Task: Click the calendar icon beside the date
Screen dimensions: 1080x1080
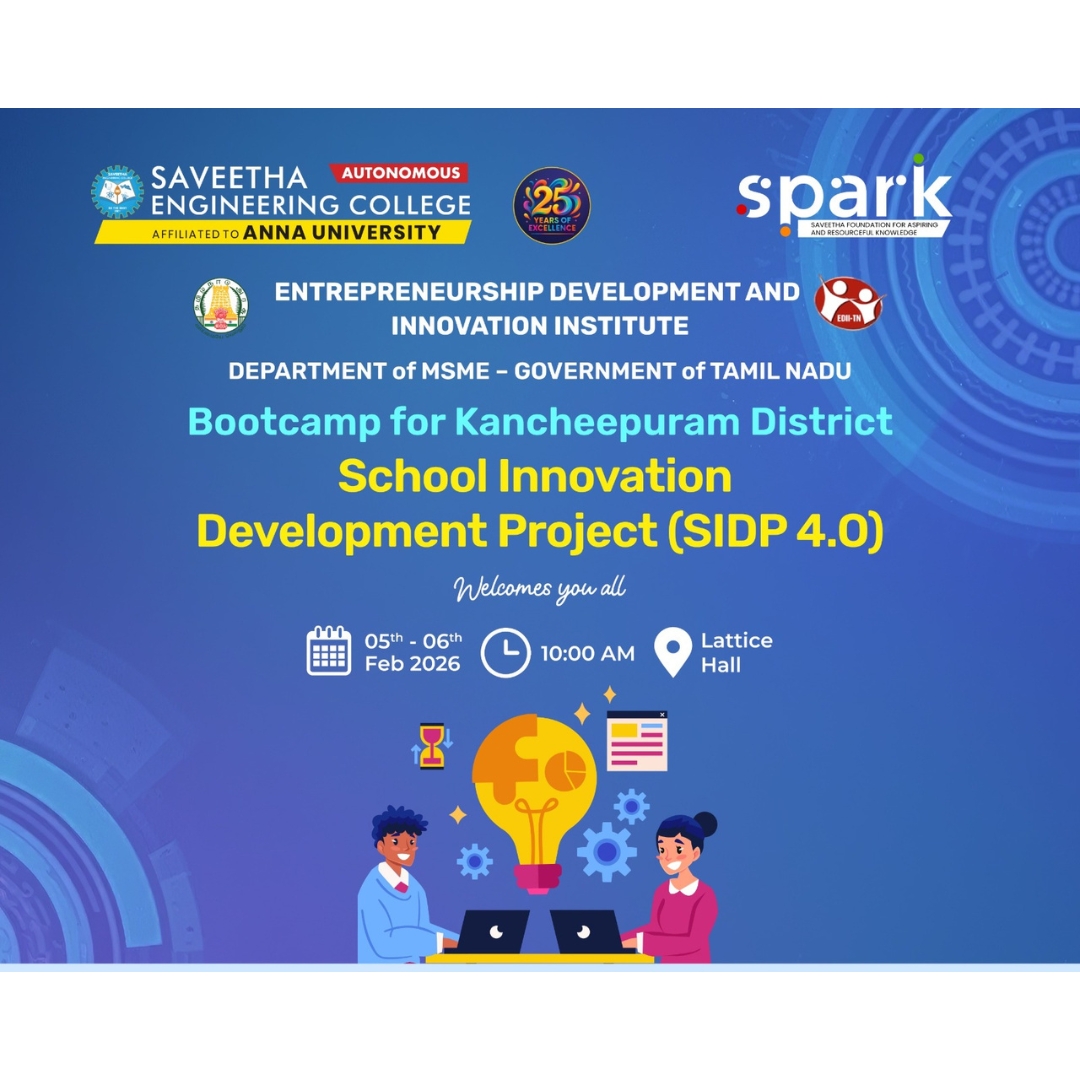Action: [x=329, y=651]
